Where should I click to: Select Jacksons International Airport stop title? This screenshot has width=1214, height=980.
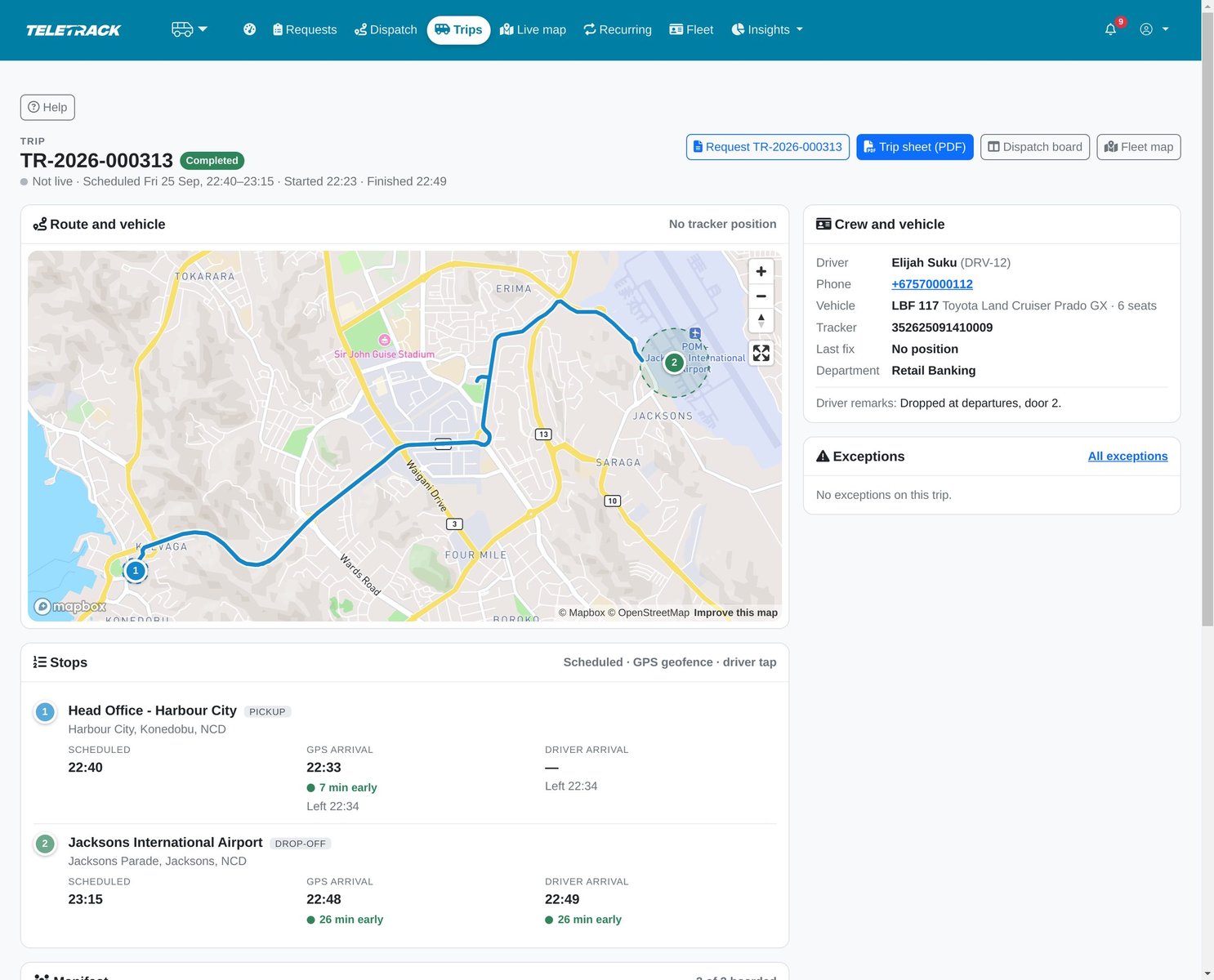click(x=166, y=842)
